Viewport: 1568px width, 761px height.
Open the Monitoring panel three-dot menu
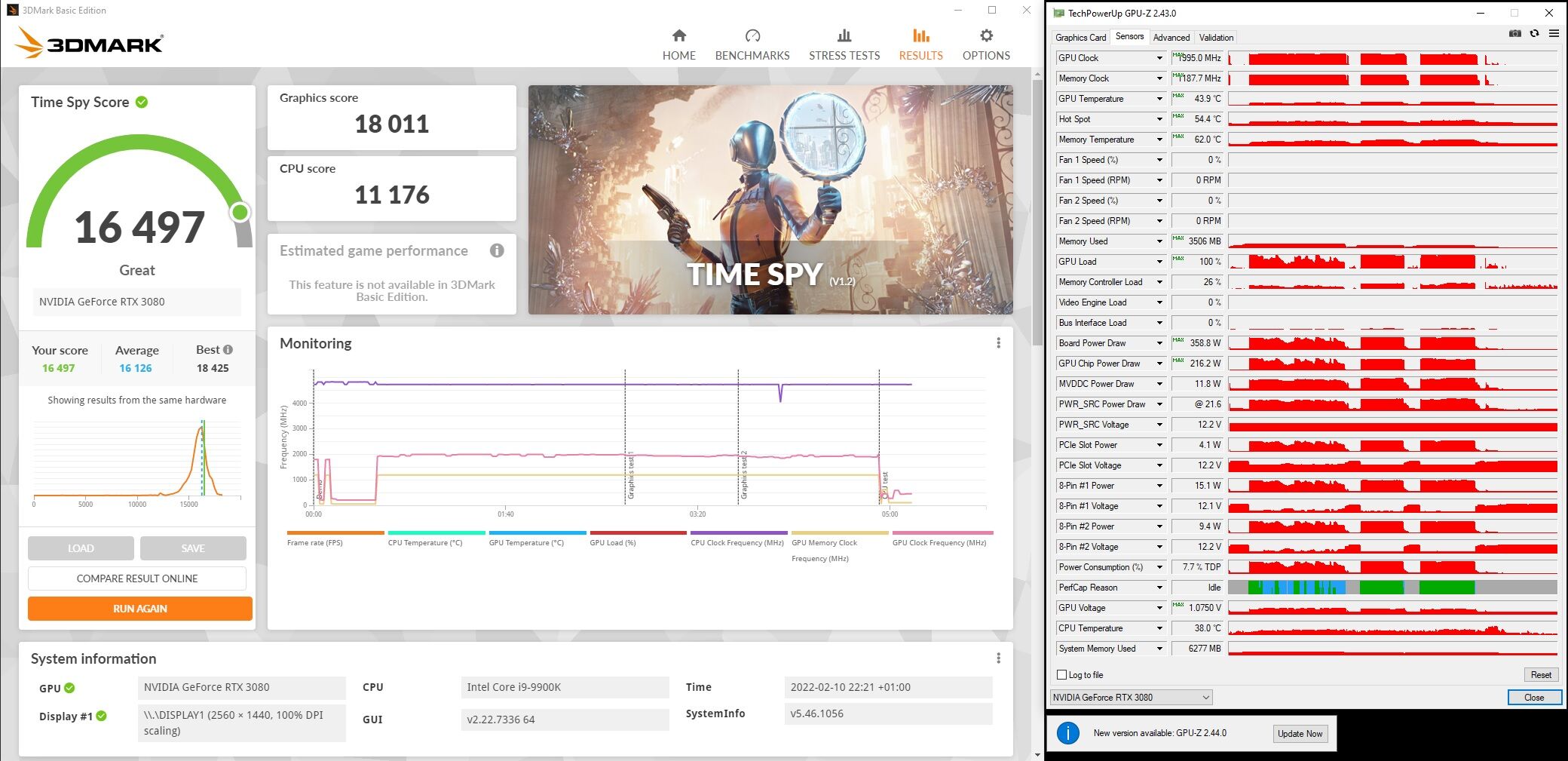point(998,343)
